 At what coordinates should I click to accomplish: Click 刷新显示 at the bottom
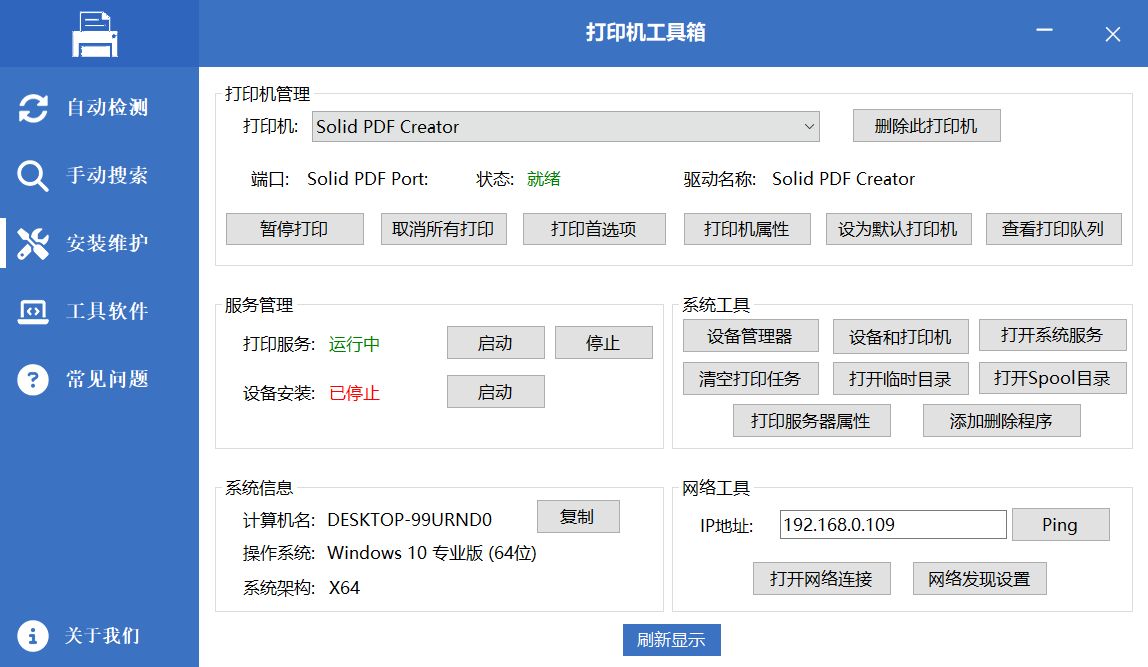click(x=671, y=641)
